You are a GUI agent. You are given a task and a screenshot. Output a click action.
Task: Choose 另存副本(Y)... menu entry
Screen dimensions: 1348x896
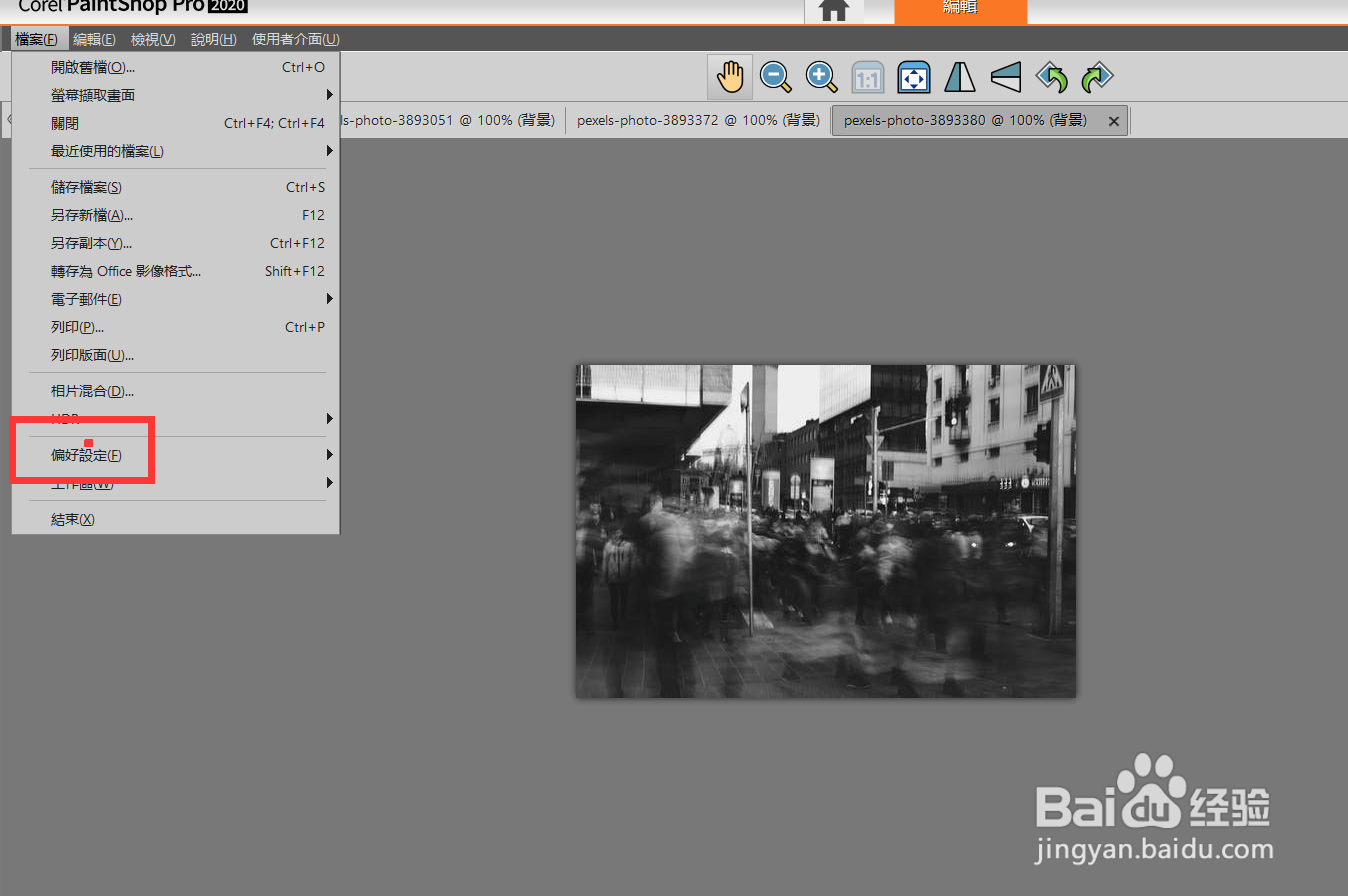click(176, 243)
